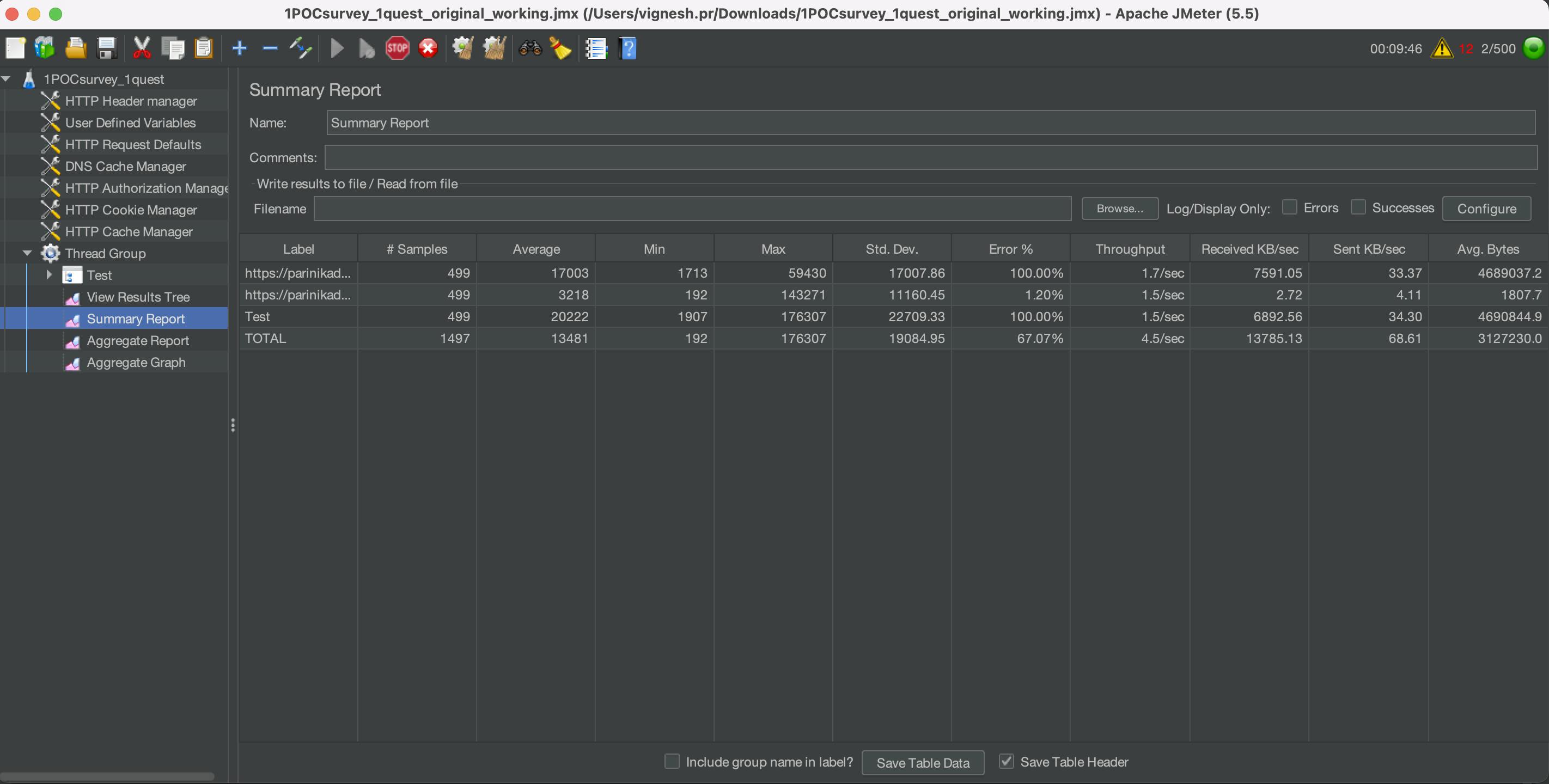The width and height of the screenshot is (1549, 784).
Task: Stop the test with the STOP icon
Action: (398, 48)
